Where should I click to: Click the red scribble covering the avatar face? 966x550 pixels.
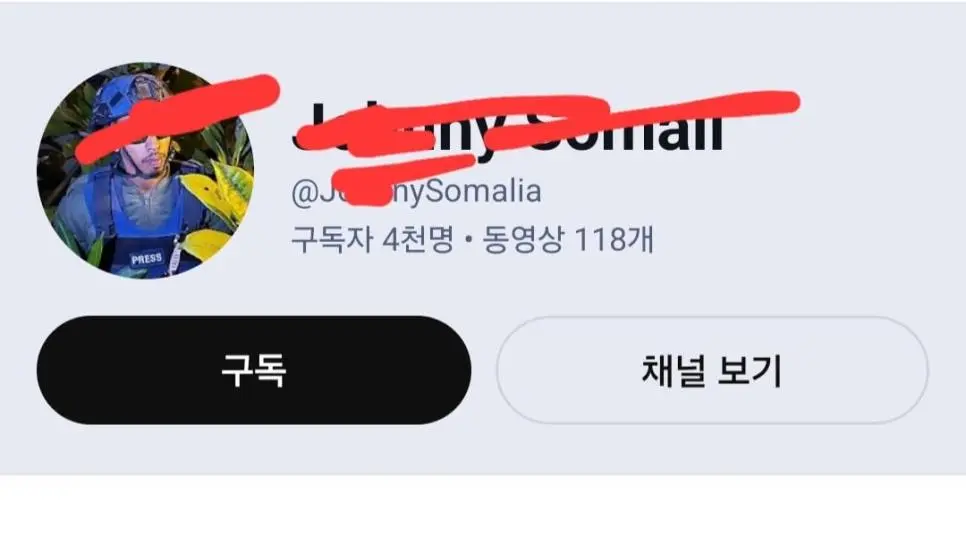[x=176, y=117]
